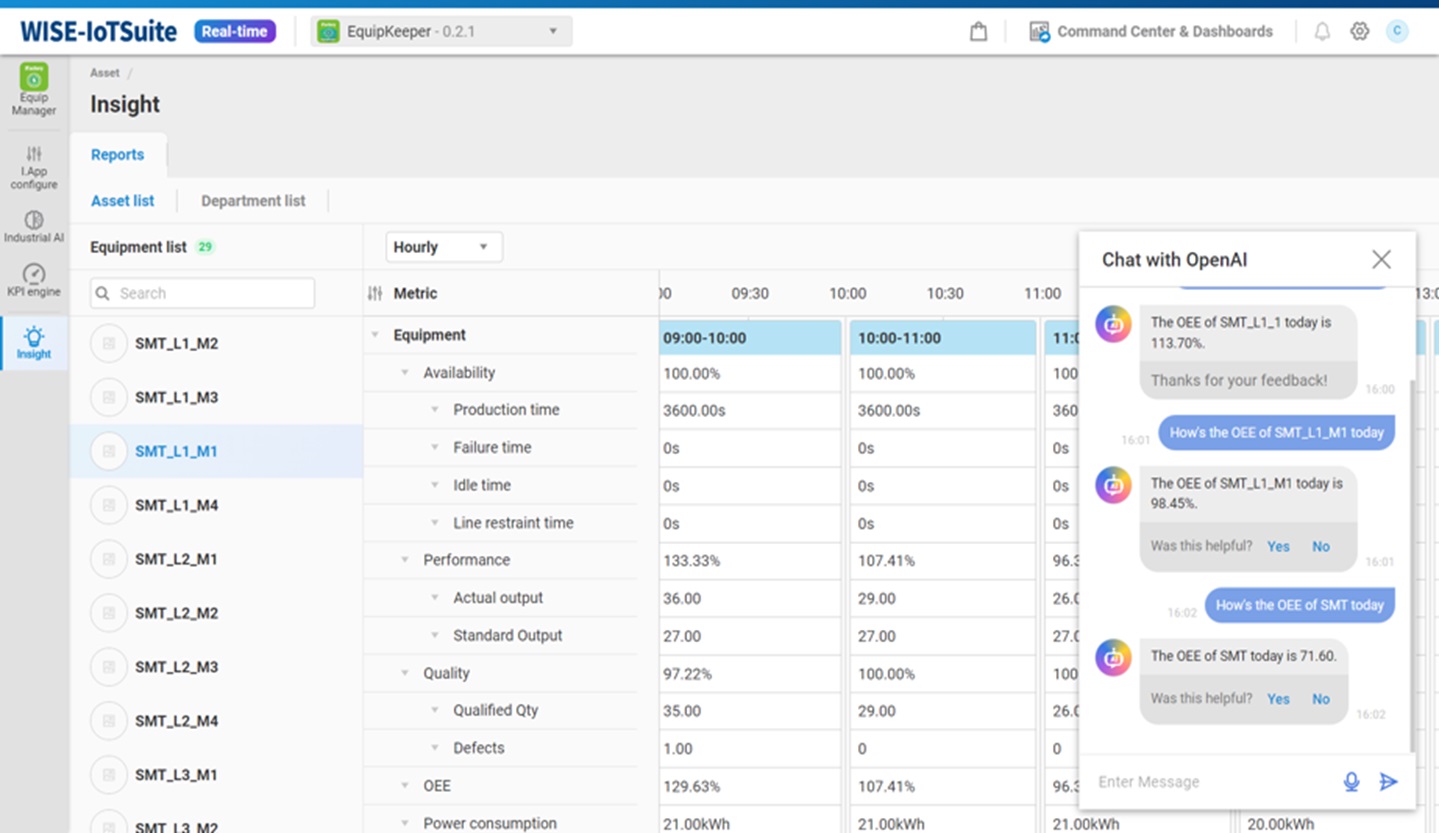Click 'How's the OEE of SMT today' message

tap(1299, 605)
